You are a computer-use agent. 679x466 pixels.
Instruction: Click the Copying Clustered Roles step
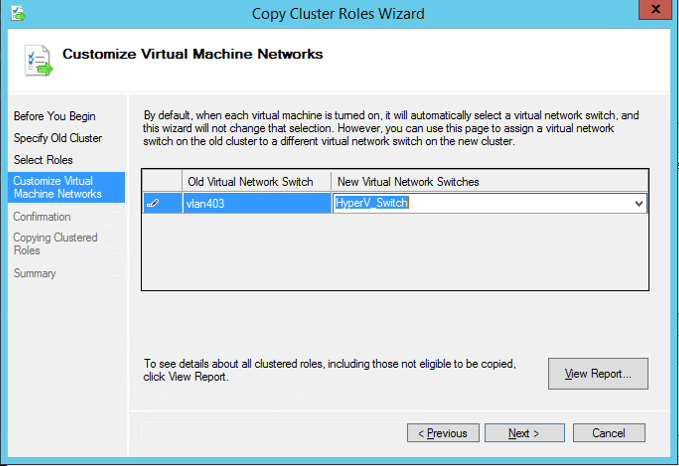[x=55, y=244]
